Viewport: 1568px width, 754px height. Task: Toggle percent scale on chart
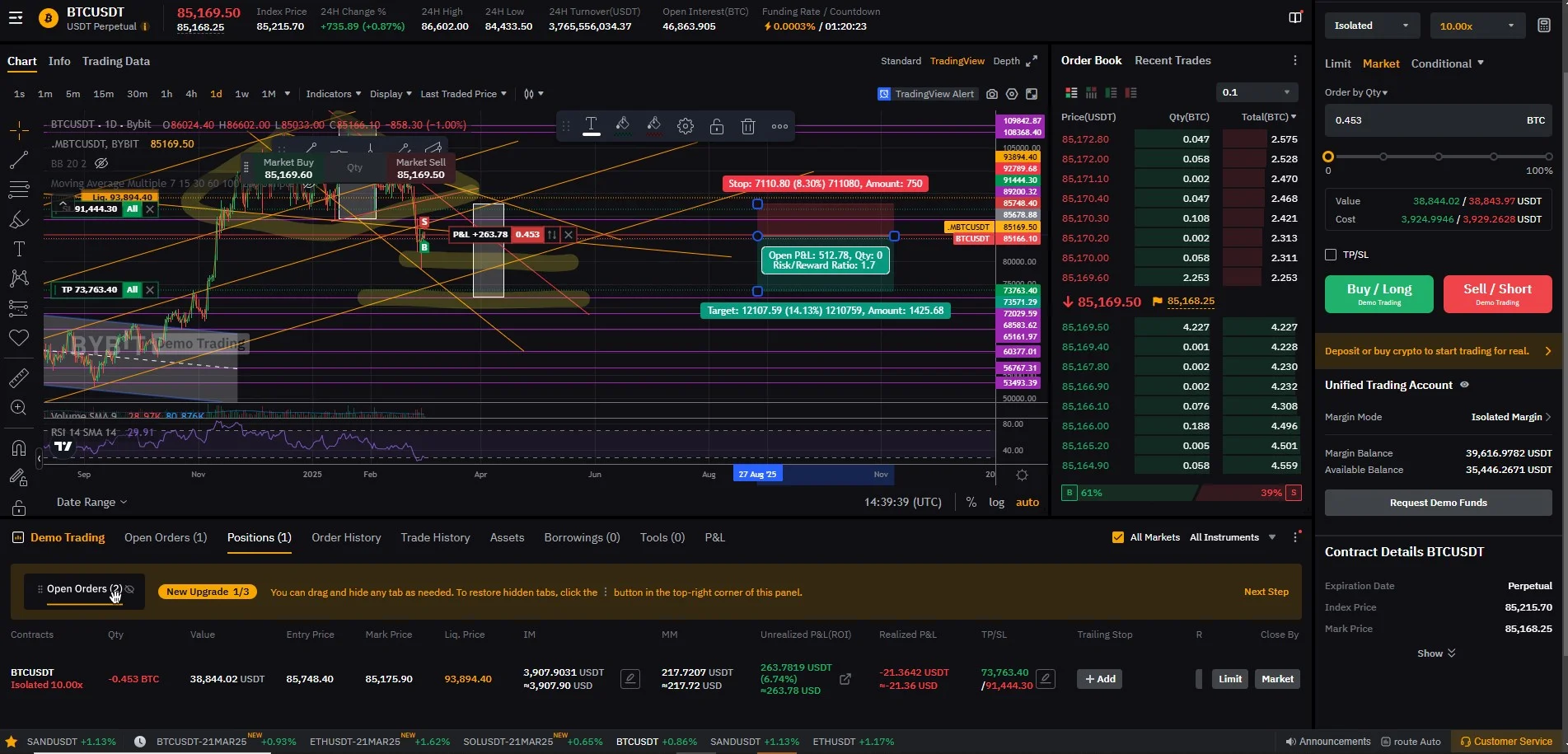pos(971,502)
